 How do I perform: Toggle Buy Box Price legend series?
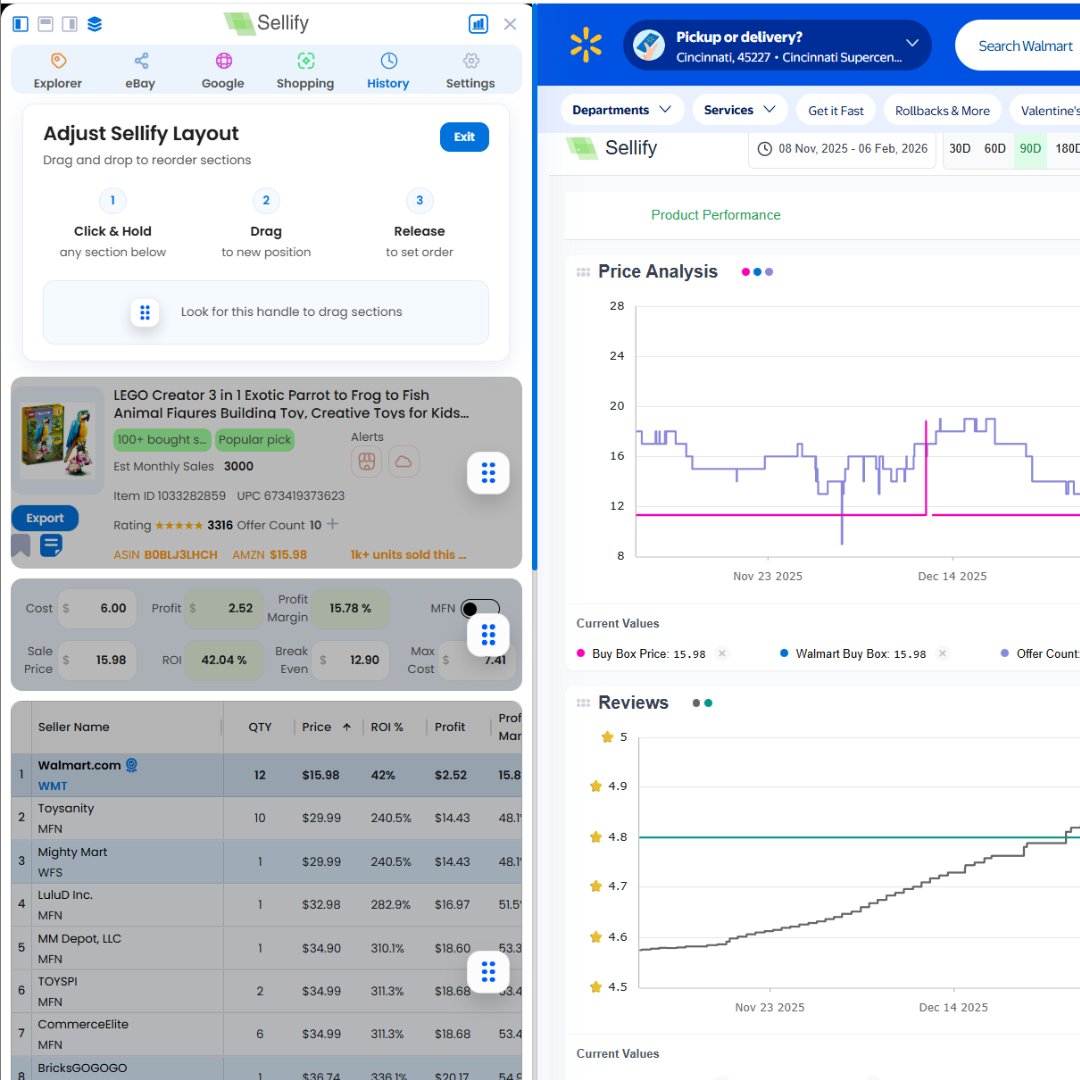[x=641, y=654]
